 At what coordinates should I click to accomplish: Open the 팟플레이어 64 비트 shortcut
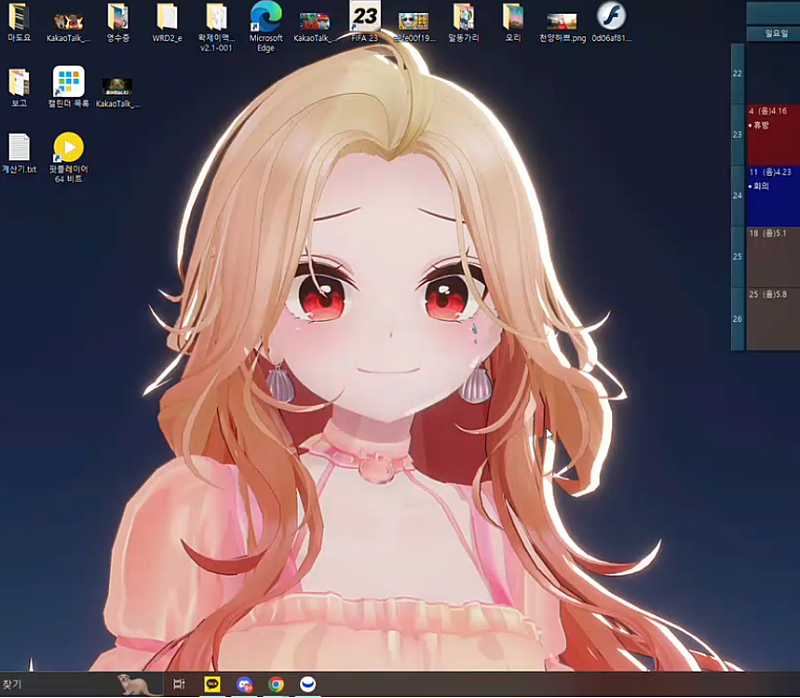(68, 148)
